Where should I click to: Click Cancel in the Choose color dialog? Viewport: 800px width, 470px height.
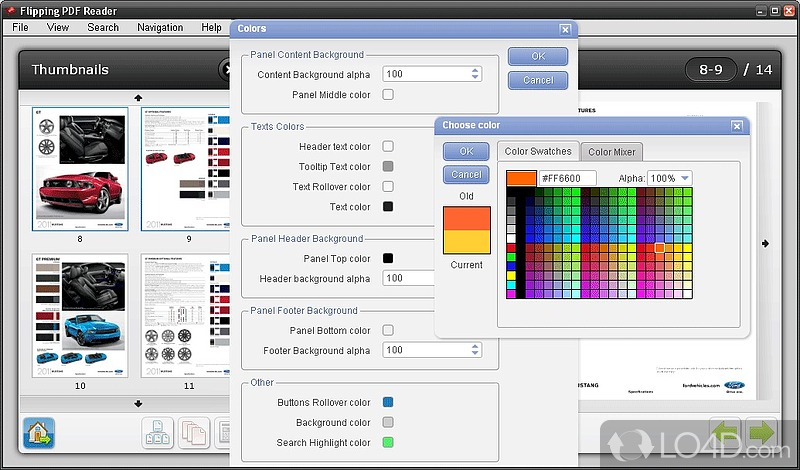(x=466, y=175)
